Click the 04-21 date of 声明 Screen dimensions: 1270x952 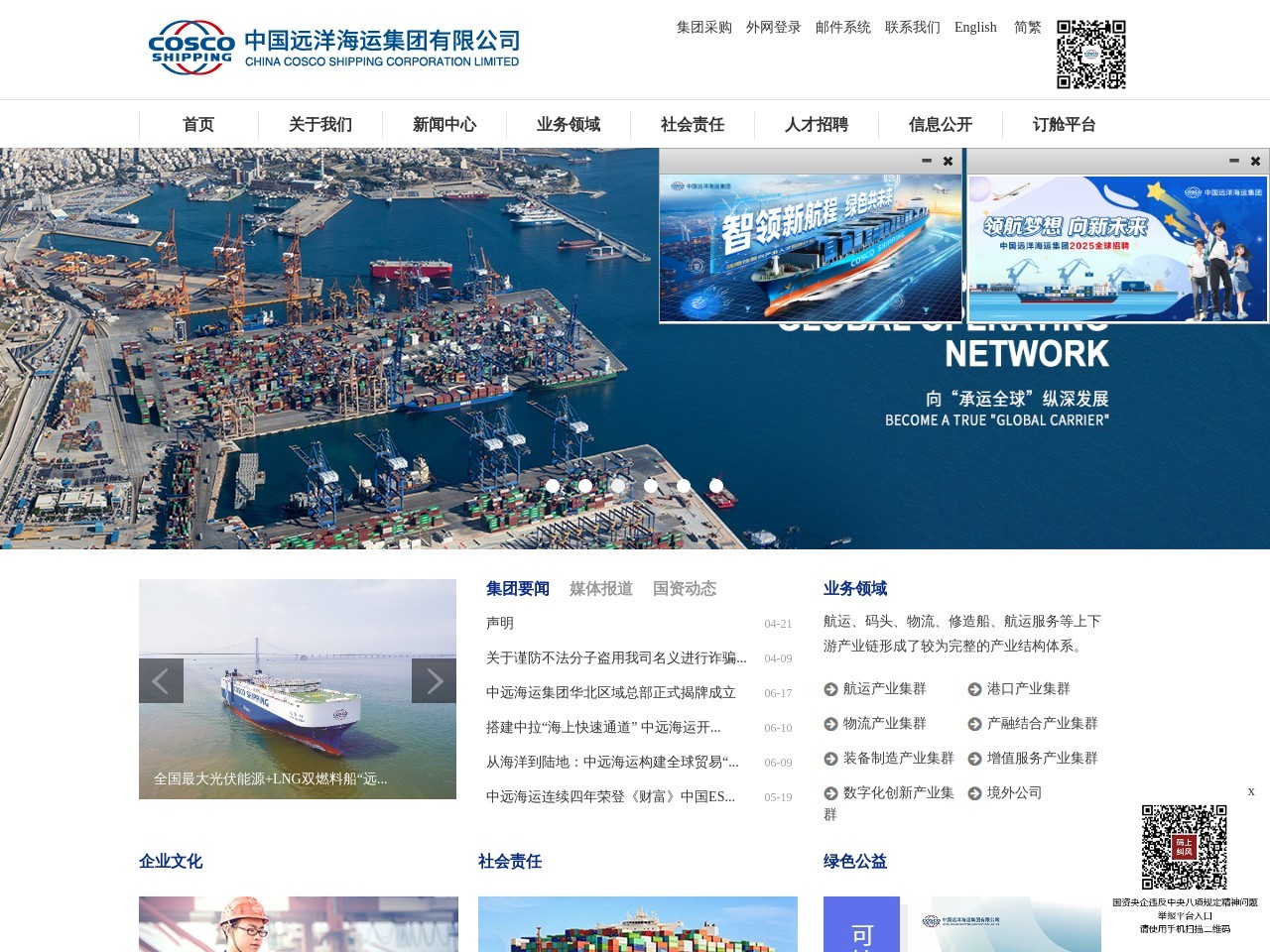click(x=778, y=625)
